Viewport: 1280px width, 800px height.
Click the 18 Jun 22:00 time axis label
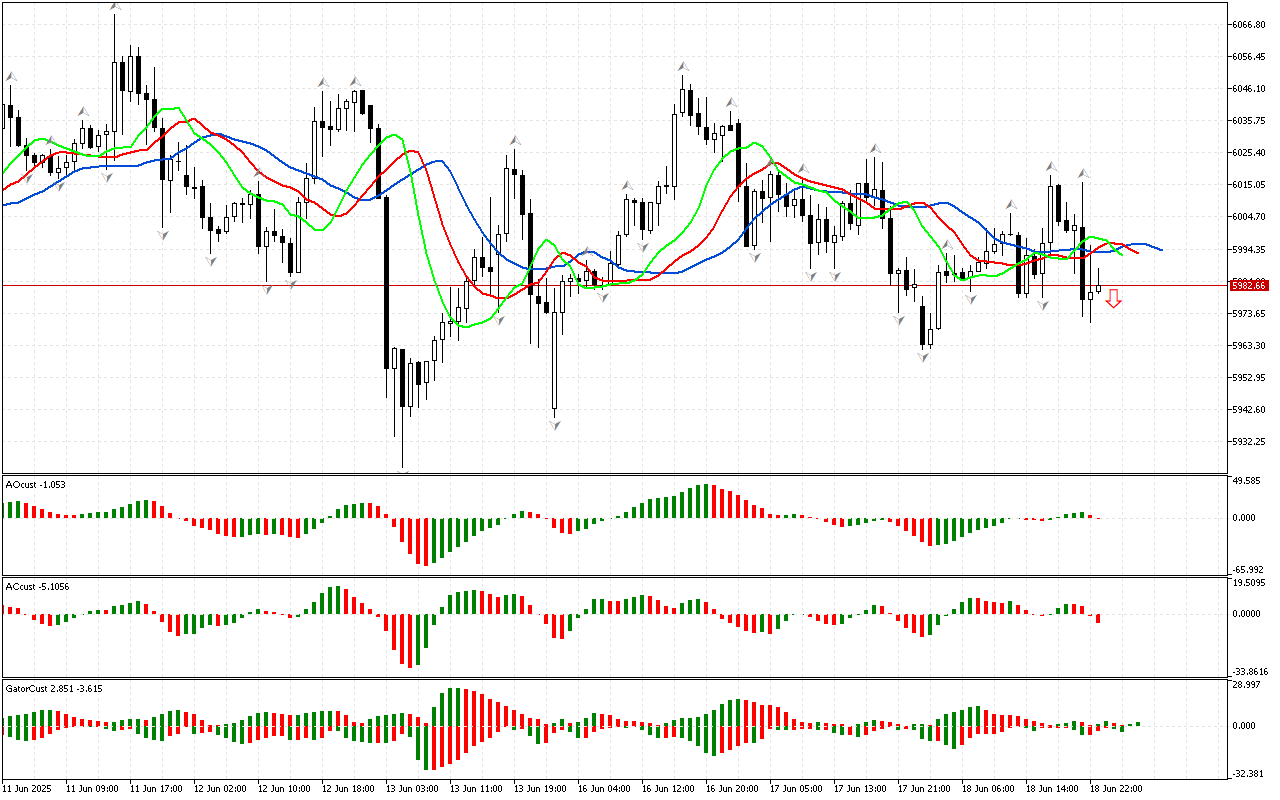(1116, 789)
